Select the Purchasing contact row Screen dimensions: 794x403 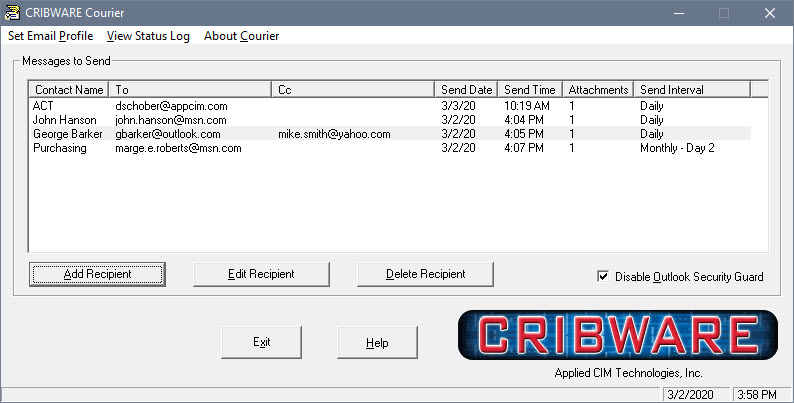click(x=390, y=148)
